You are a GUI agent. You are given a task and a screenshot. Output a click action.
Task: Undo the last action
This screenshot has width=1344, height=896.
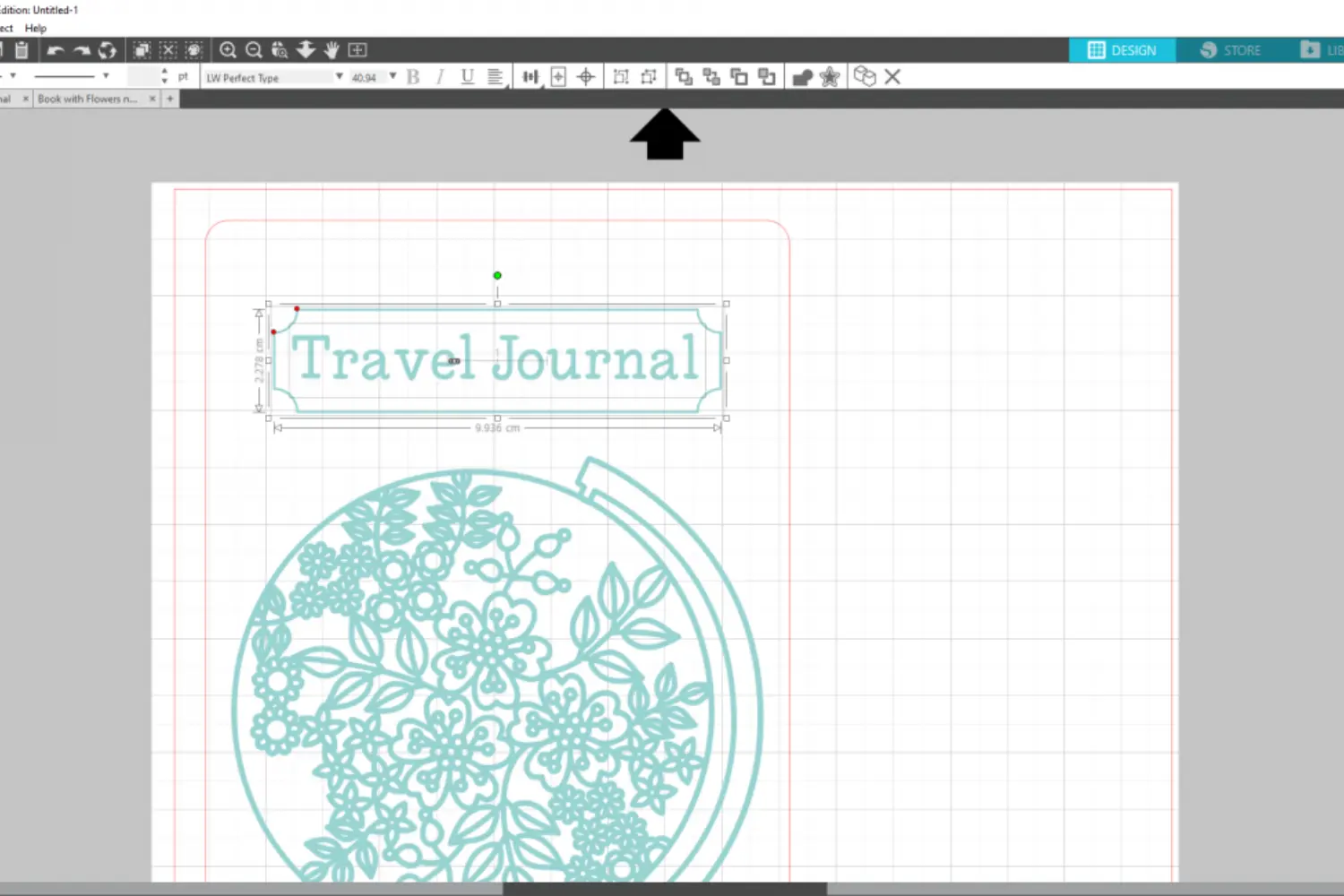click(56, 50)
